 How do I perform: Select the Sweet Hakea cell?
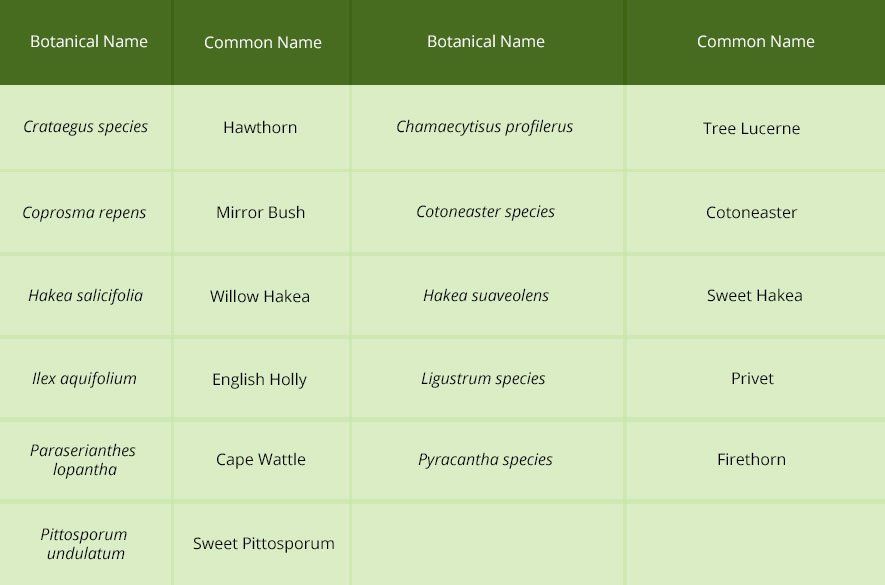(755, 295)
